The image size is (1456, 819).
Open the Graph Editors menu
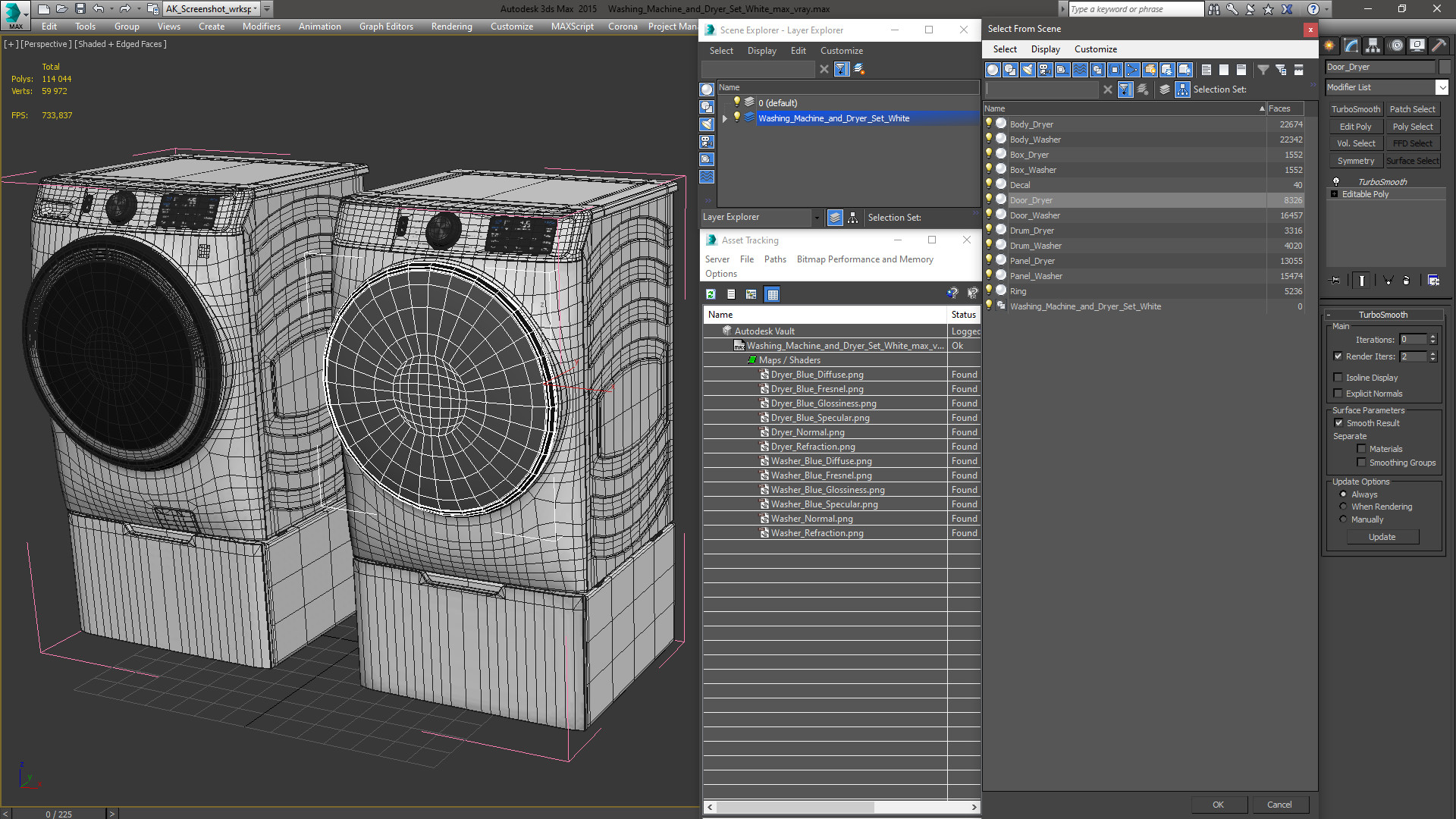coord(386,27)
